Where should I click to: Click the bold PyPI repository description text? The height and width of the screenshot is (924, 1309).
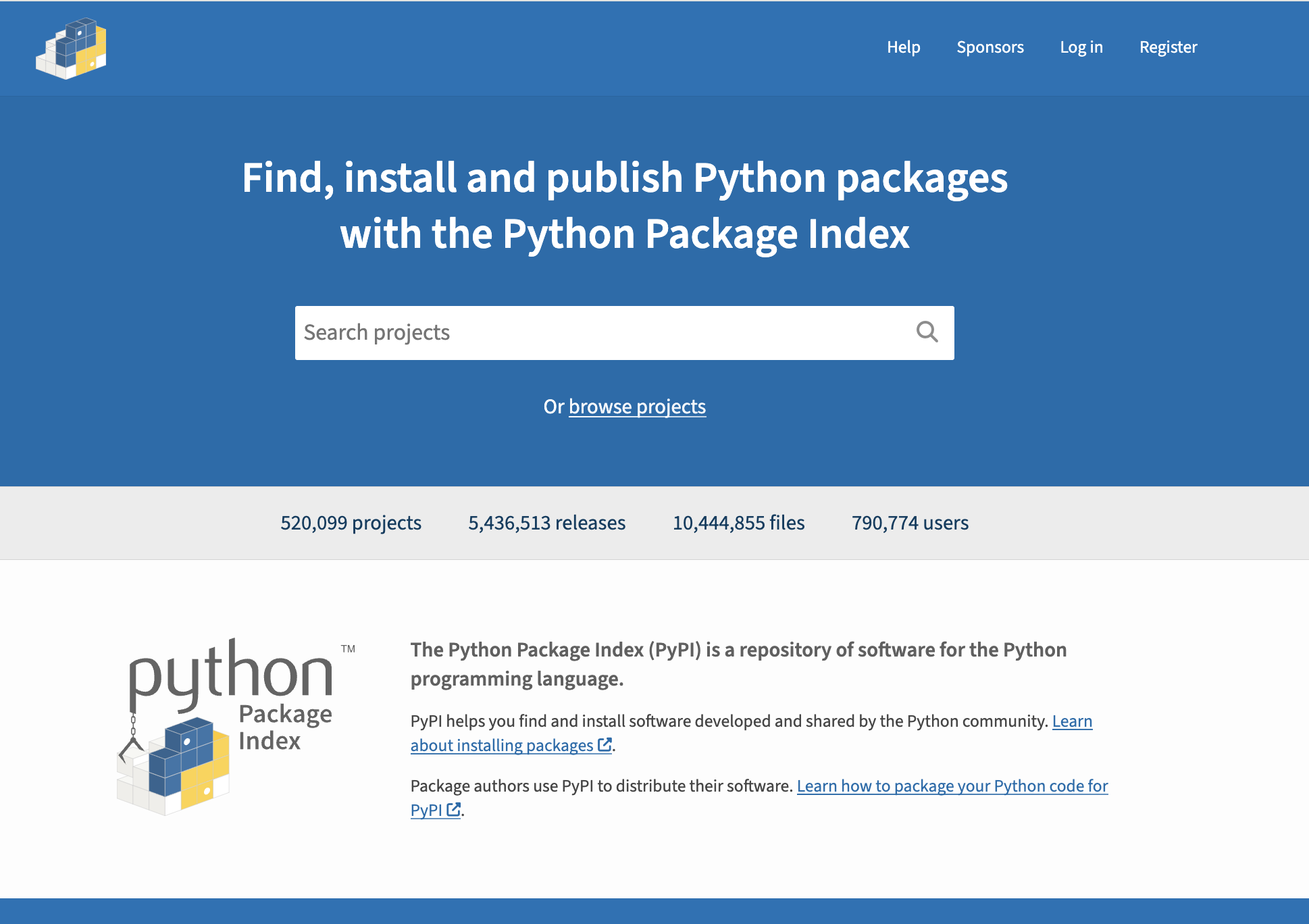[x=738, y=664]
